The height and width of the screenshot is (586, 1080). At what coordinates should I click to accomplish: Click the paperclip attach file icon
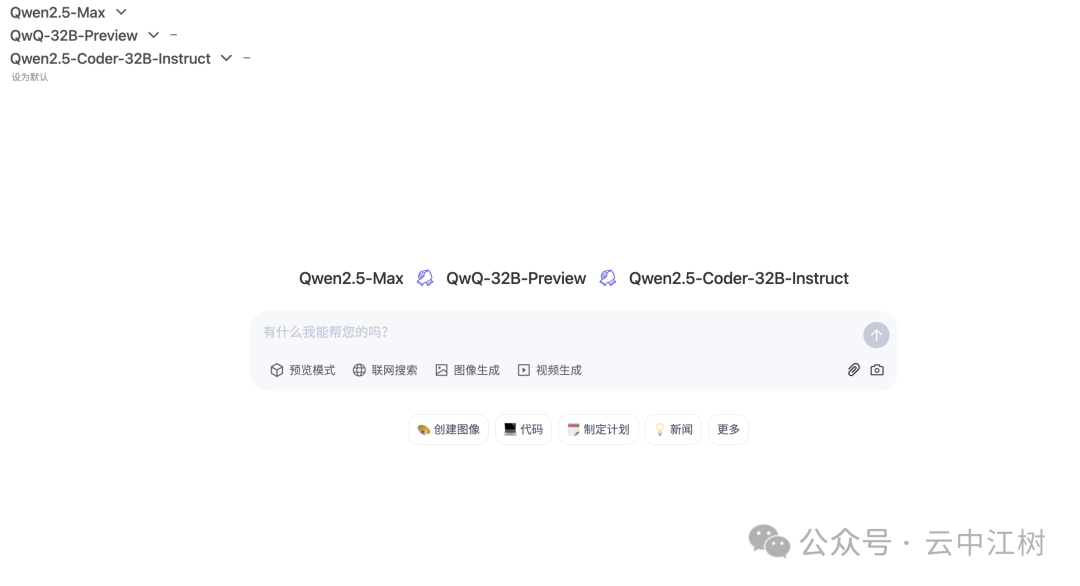point(853,370)
